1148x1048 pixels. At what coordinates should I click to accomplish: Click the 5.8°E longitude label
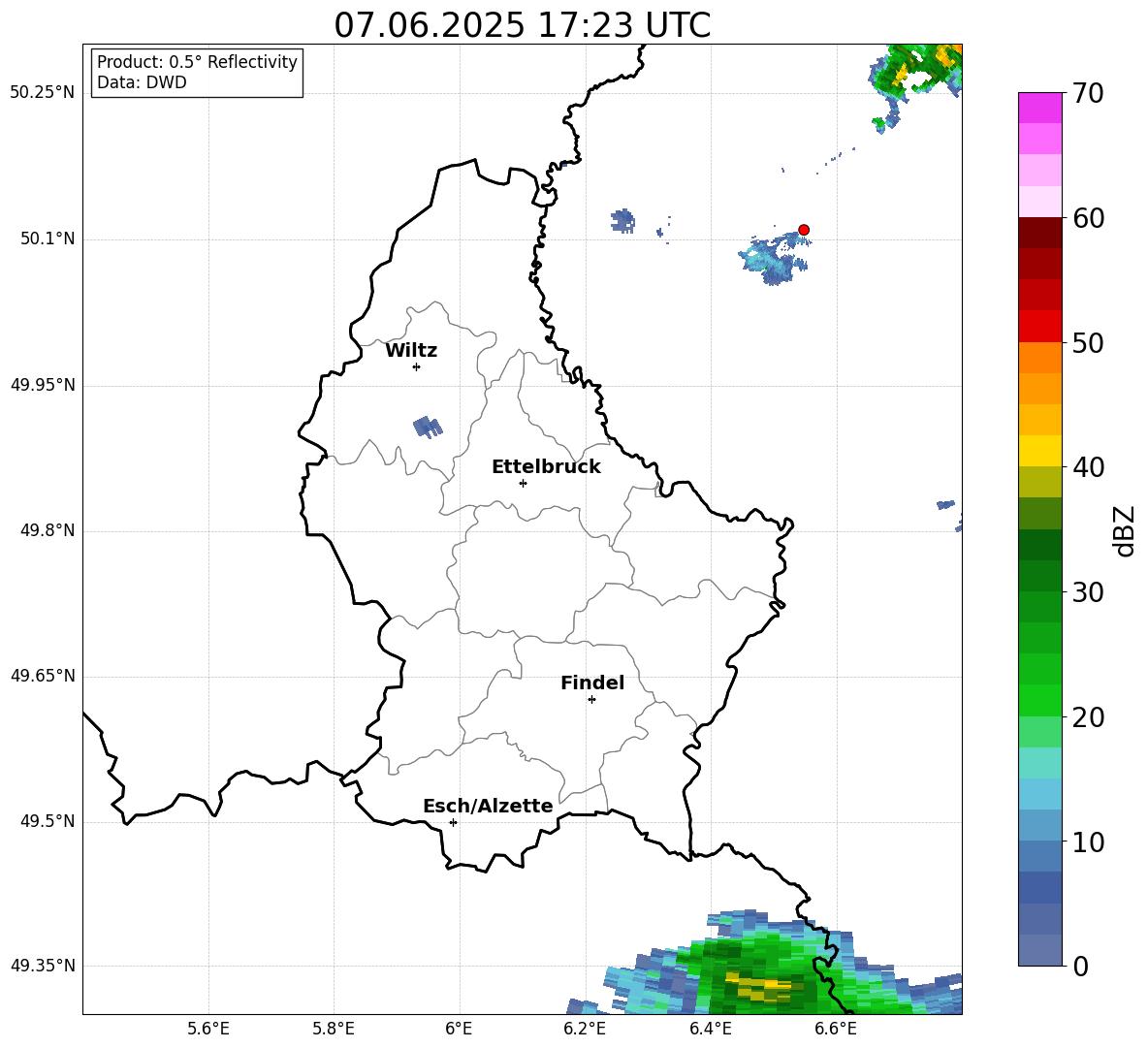(334, 1029)
